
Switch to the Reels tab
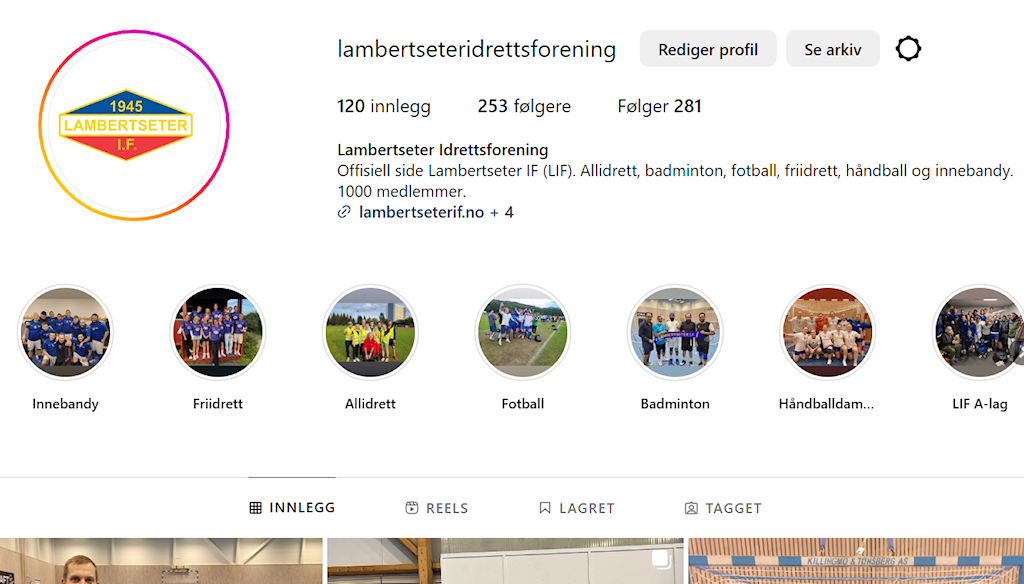[437, 508]
